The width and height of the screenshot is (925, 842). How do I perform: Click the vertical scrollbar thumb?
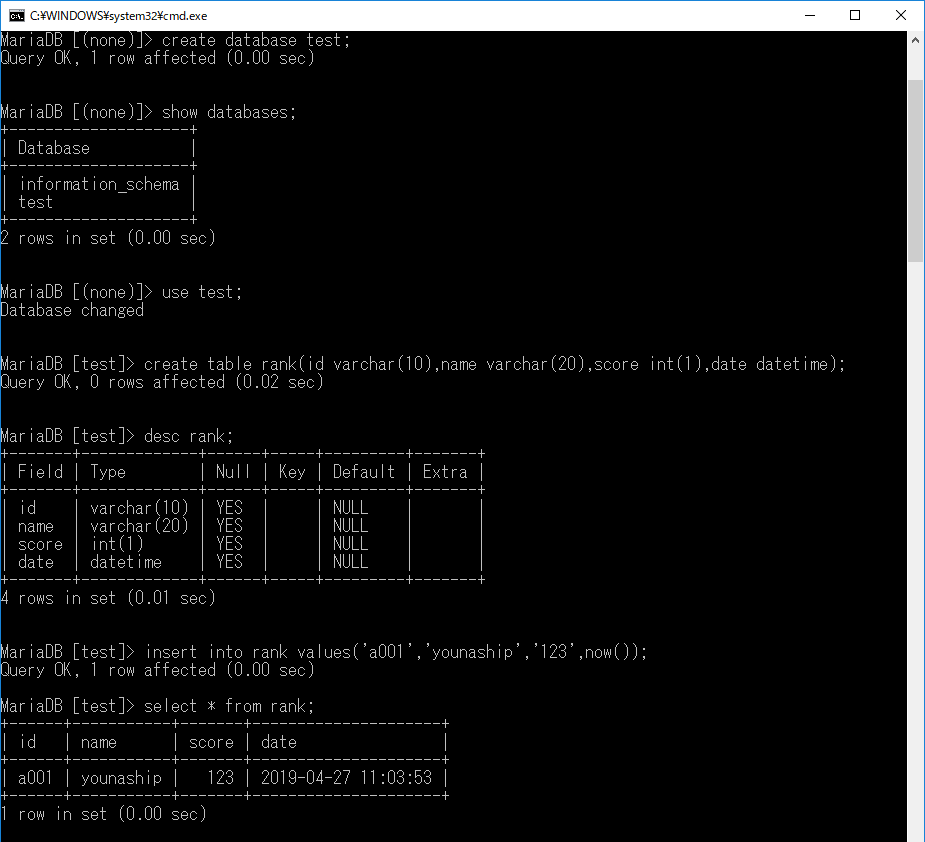pyautogui.click(x=915, y=171)
